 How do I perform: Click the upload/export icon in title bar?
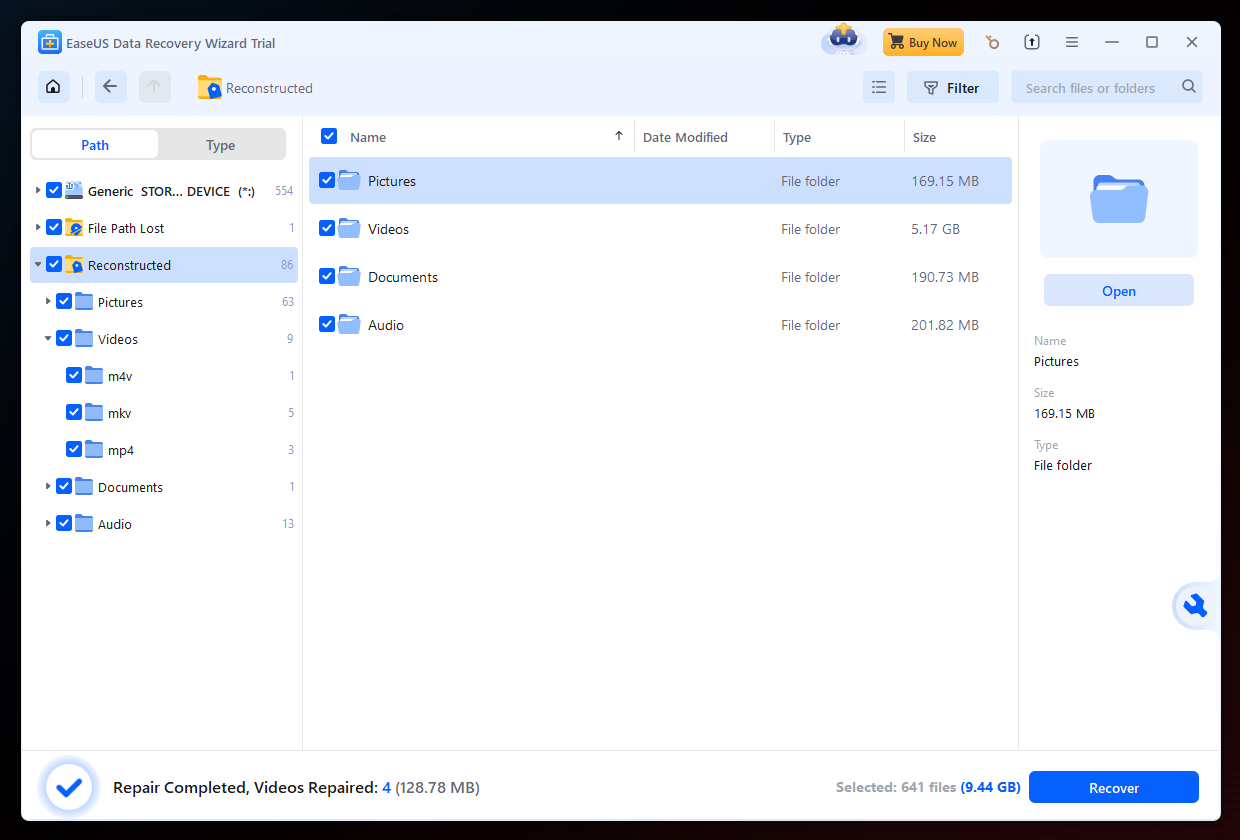point(1032,42)
